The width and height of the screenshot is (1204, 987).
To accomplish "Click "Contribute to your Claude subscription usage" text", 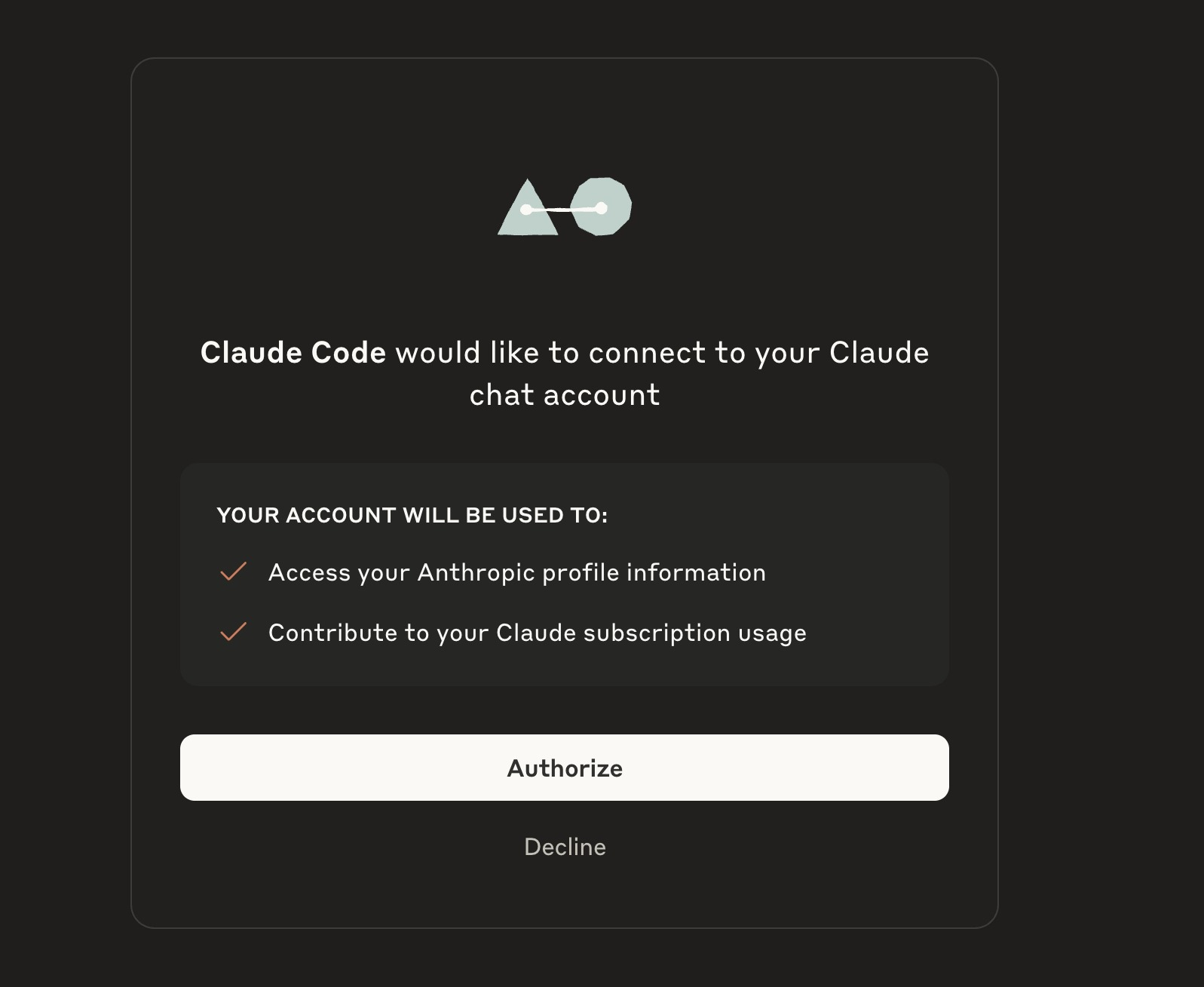I will [537, 633].
